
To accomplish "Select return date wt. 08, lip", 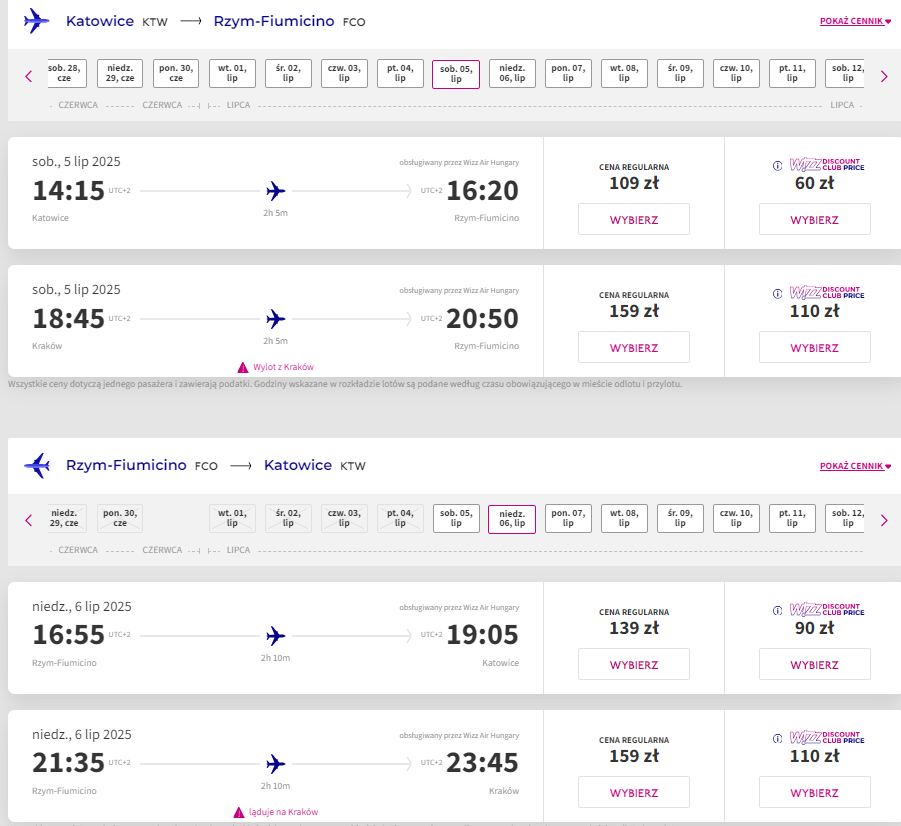I will (624, 518).
